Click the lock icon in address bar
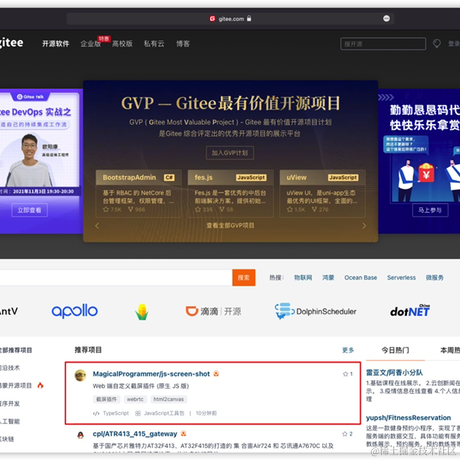The image size is (460, 460). pyautogui.click(x=249, y=18)
